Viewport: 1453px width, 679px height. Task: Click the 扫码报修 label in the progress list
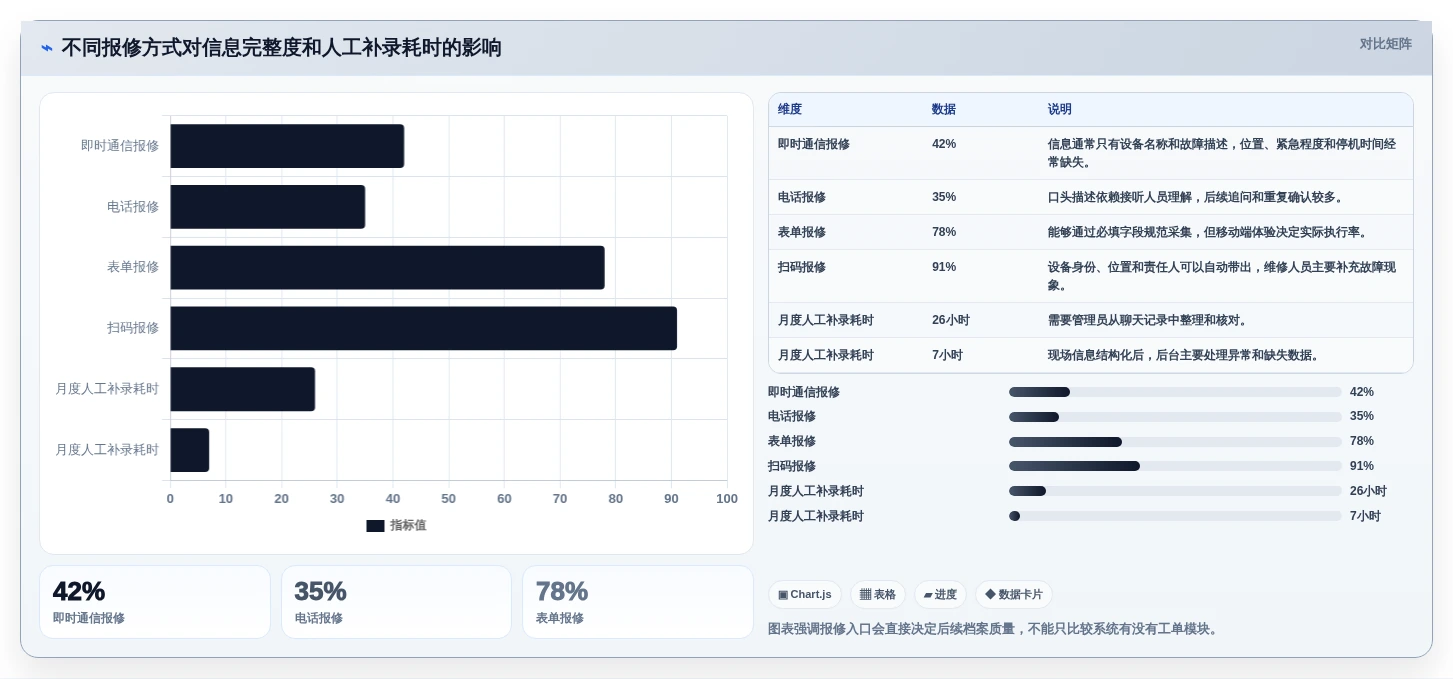[x=792, y=466]
